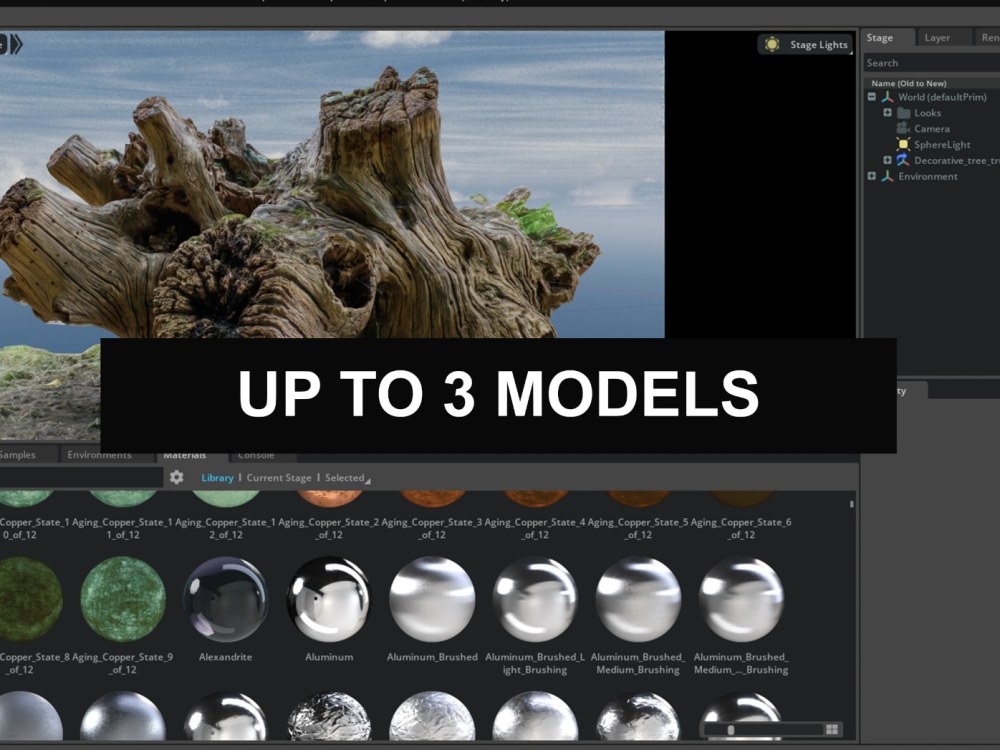The height and width of the screenshot is (750, 1000).
Task: Toggle Stage Lights in the viewport
Action: click(806, 44)
